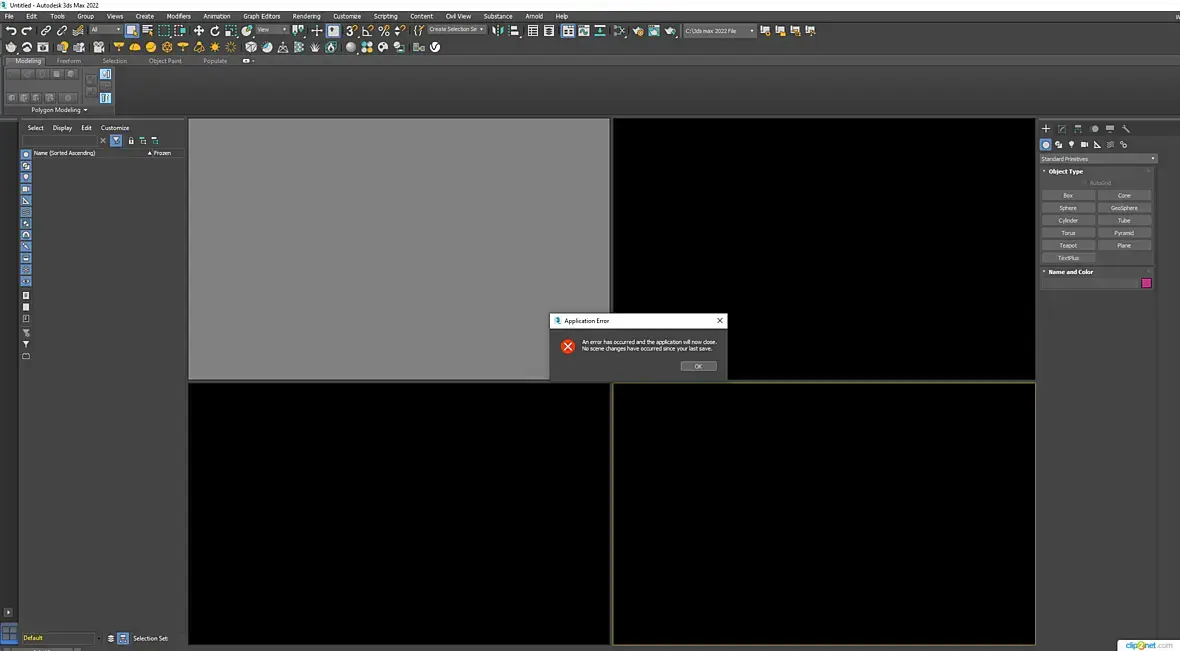The image size is (1180, 651).
Task: Open the Standard Primitives category dropdown
Action: (1098, 159)
